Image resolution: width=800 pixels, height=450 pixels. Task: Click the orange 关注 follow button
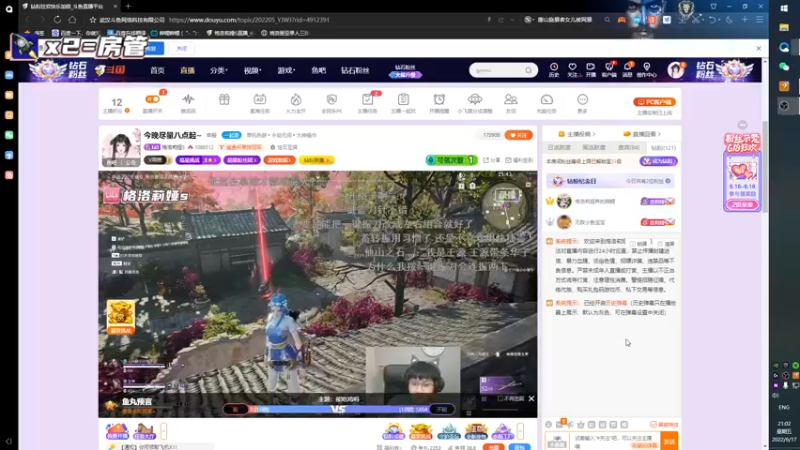pyautogui.click(x=518, y=135)
